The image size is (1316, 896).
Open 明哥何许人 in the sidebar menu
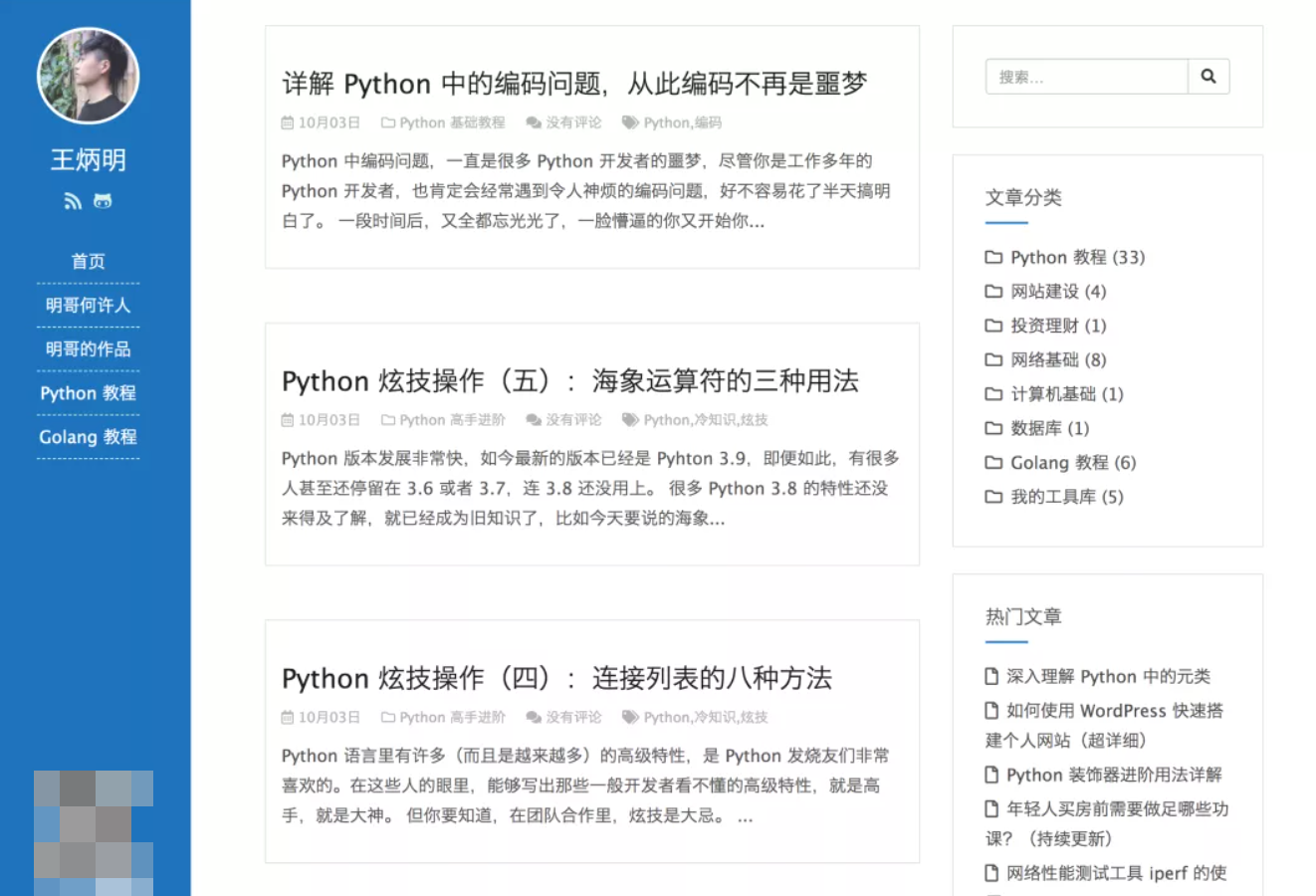click(88, 305)
